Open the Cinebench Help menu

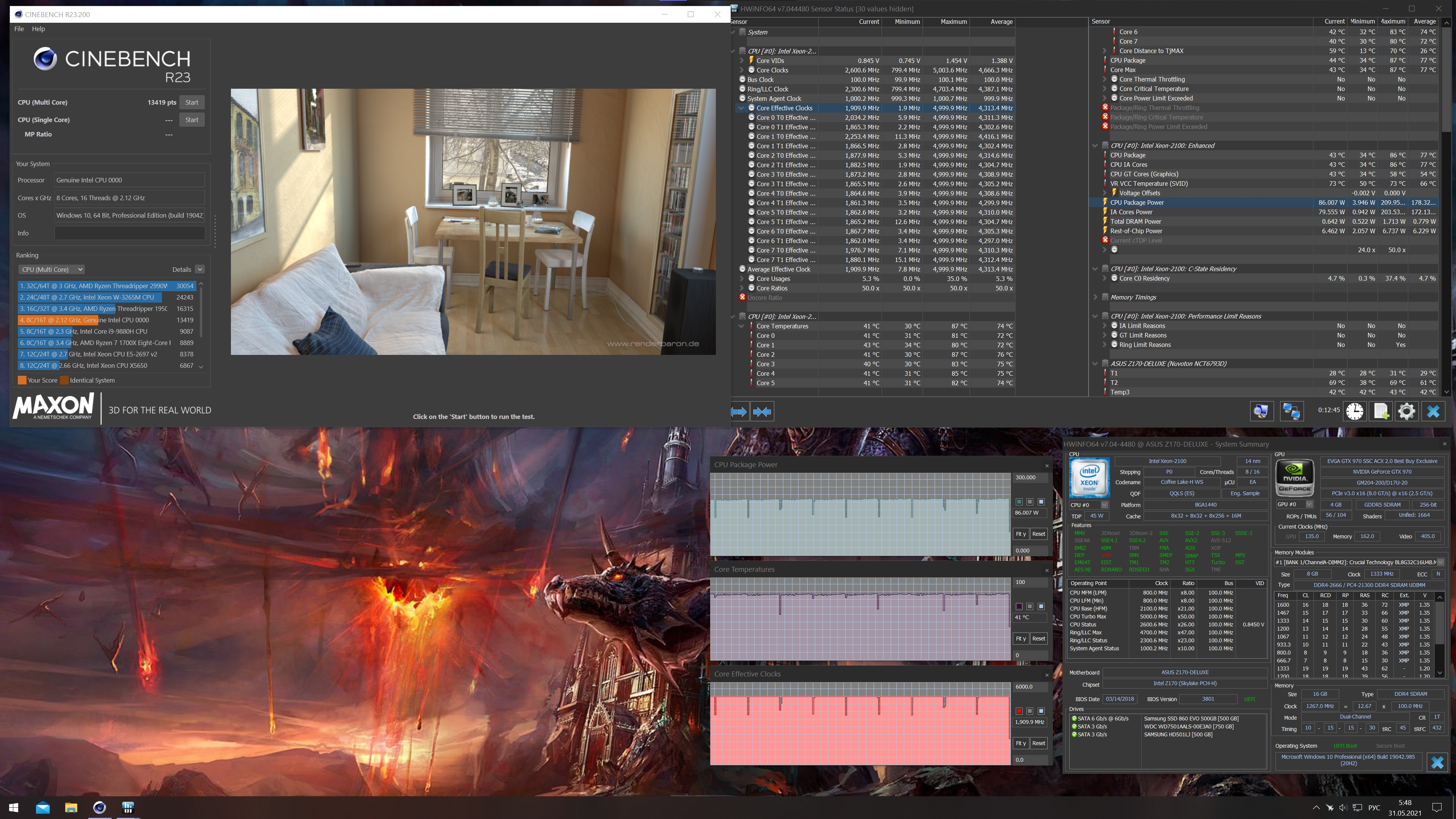click(38, 29)
